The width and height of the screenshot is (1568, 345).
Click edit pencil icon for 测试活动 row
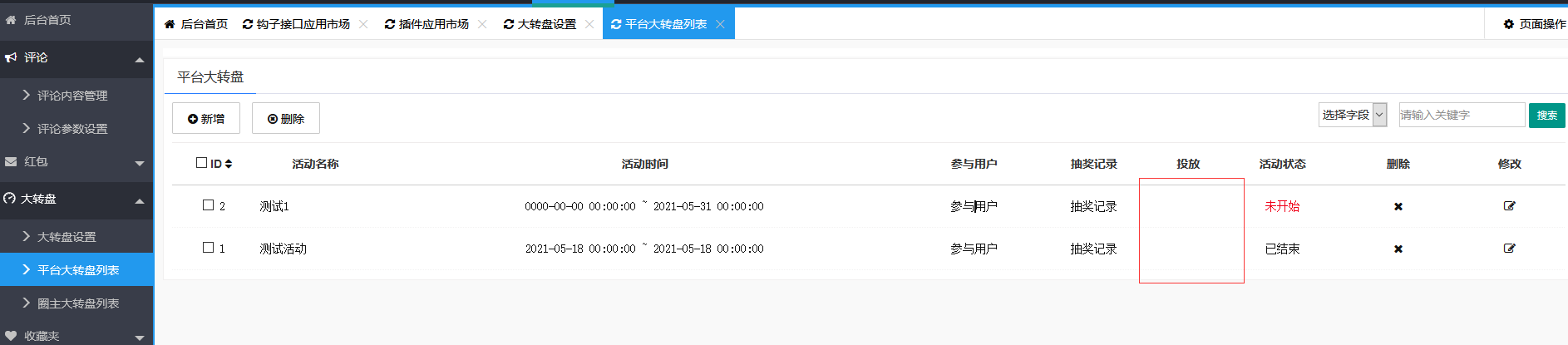click(x=1509, y=249)
